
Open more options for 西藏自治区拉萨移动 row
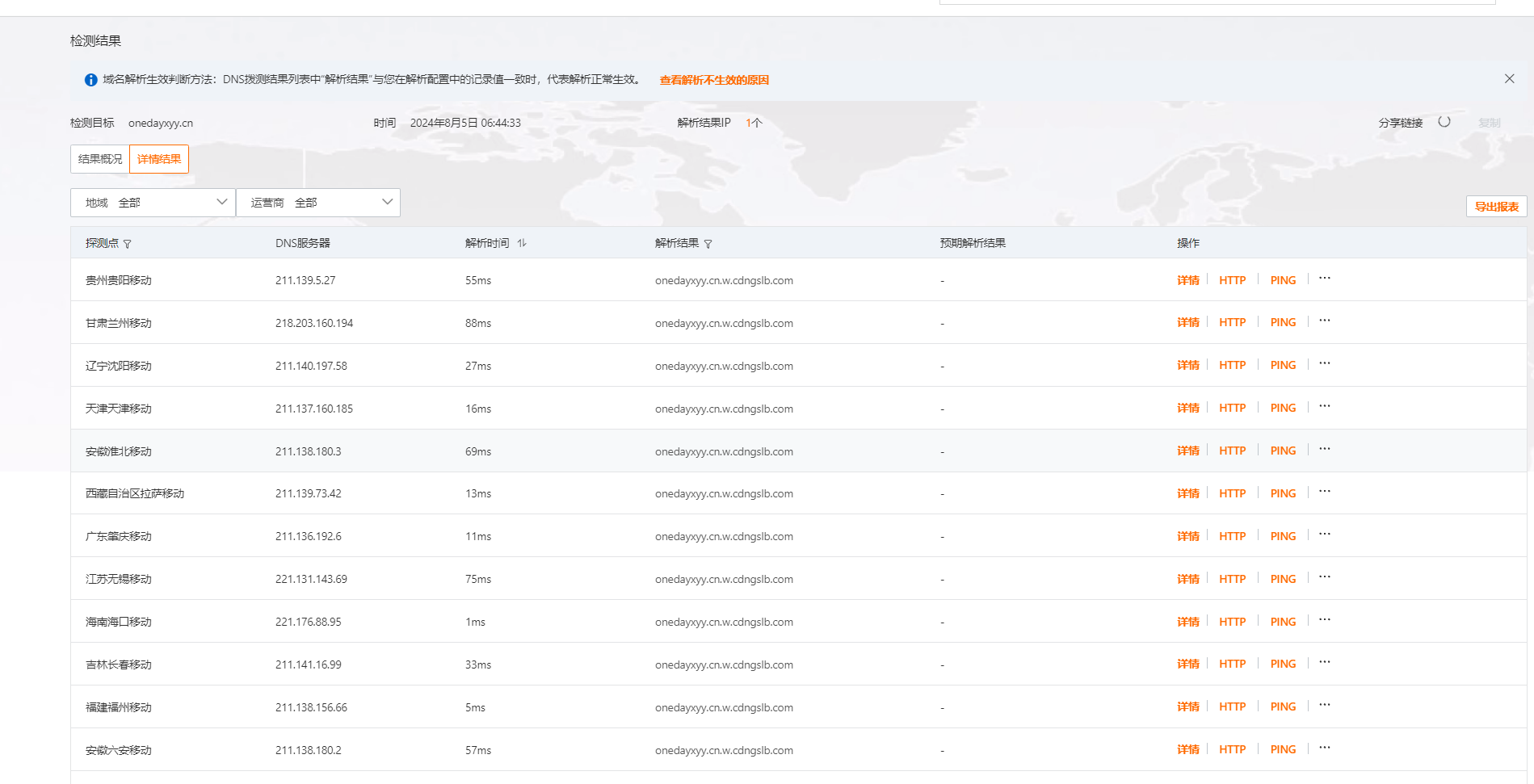[1325, 492]
